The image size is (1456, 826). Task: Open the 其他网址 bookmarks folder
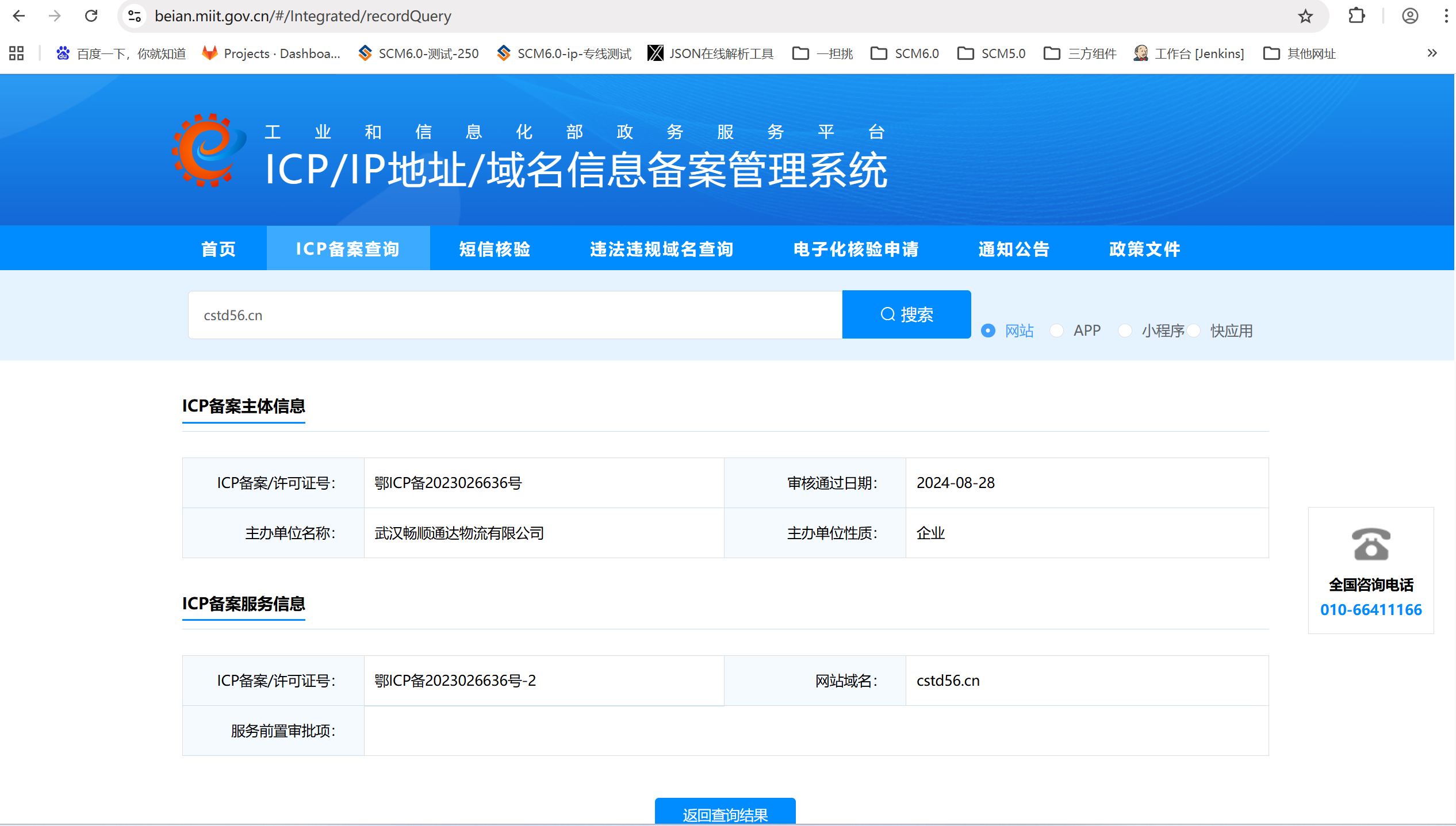1300,53
